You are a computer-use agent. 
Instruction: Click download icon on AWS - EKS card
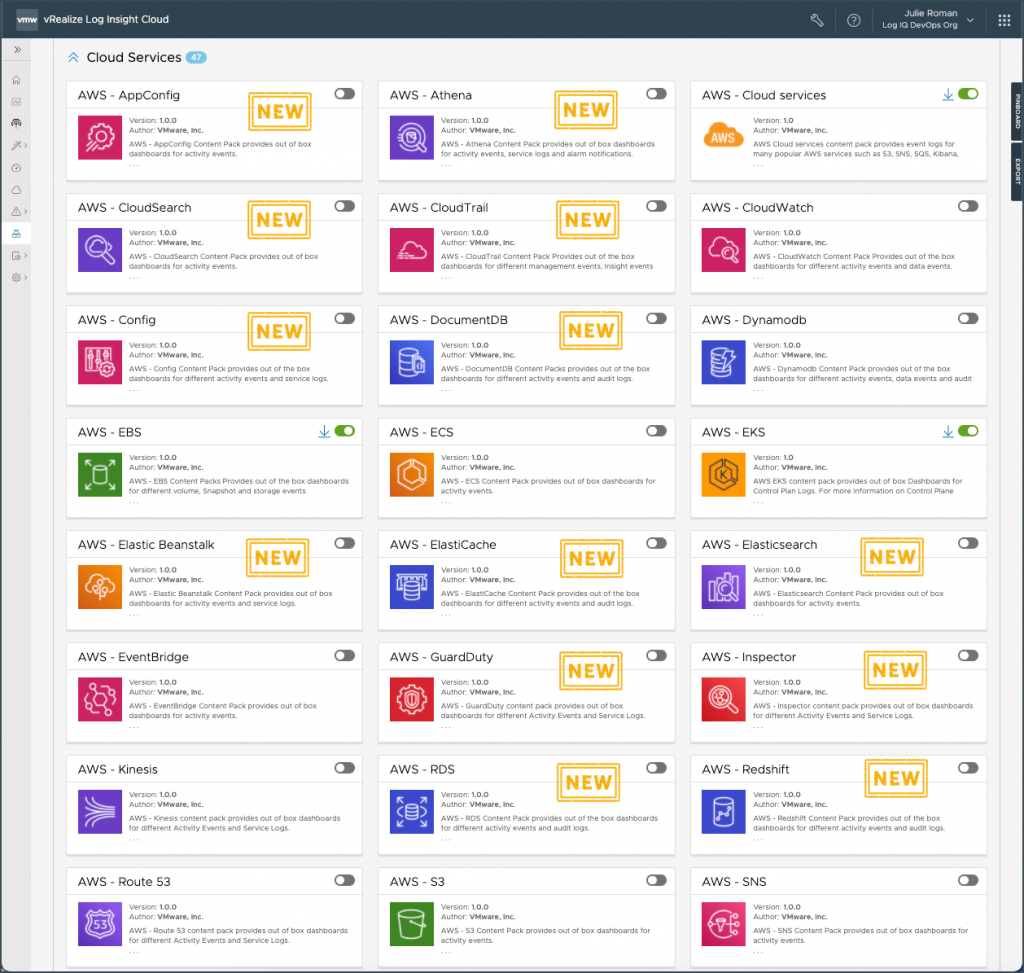coord(948,432)
